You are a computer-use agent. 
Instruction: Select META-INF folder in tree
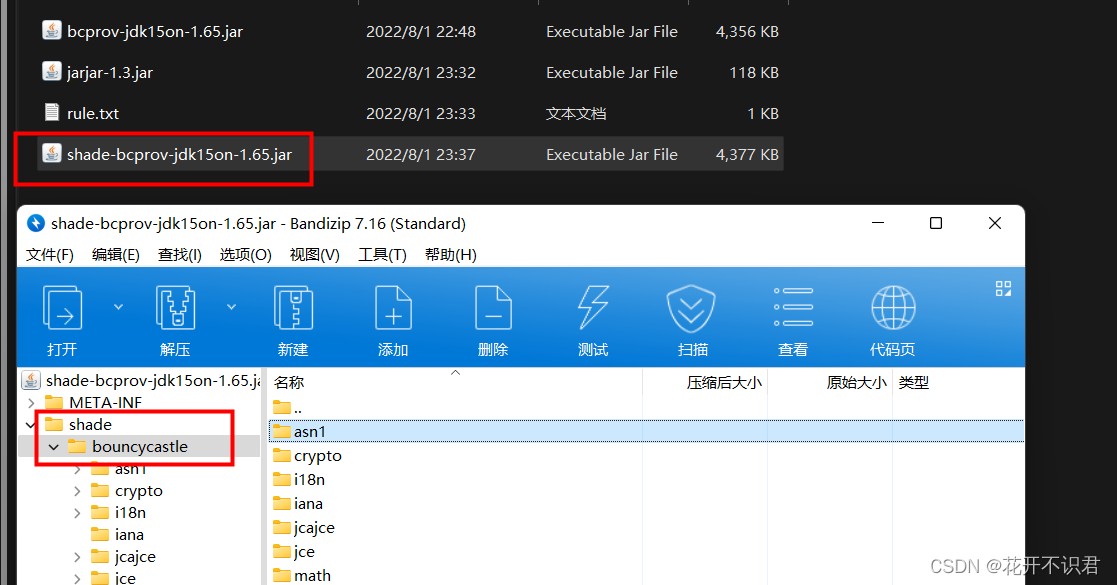tap(93, 403)
